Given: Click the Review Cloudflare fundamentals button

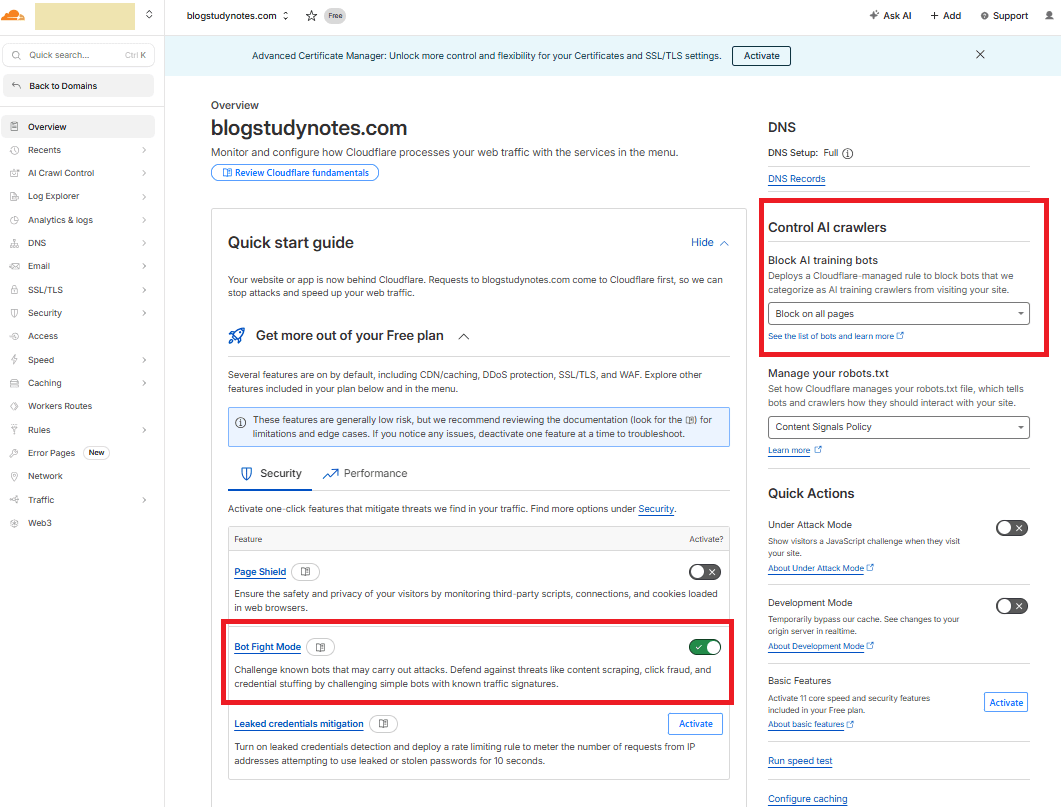Looking at the screenshot, I should [x=295, y=172].
